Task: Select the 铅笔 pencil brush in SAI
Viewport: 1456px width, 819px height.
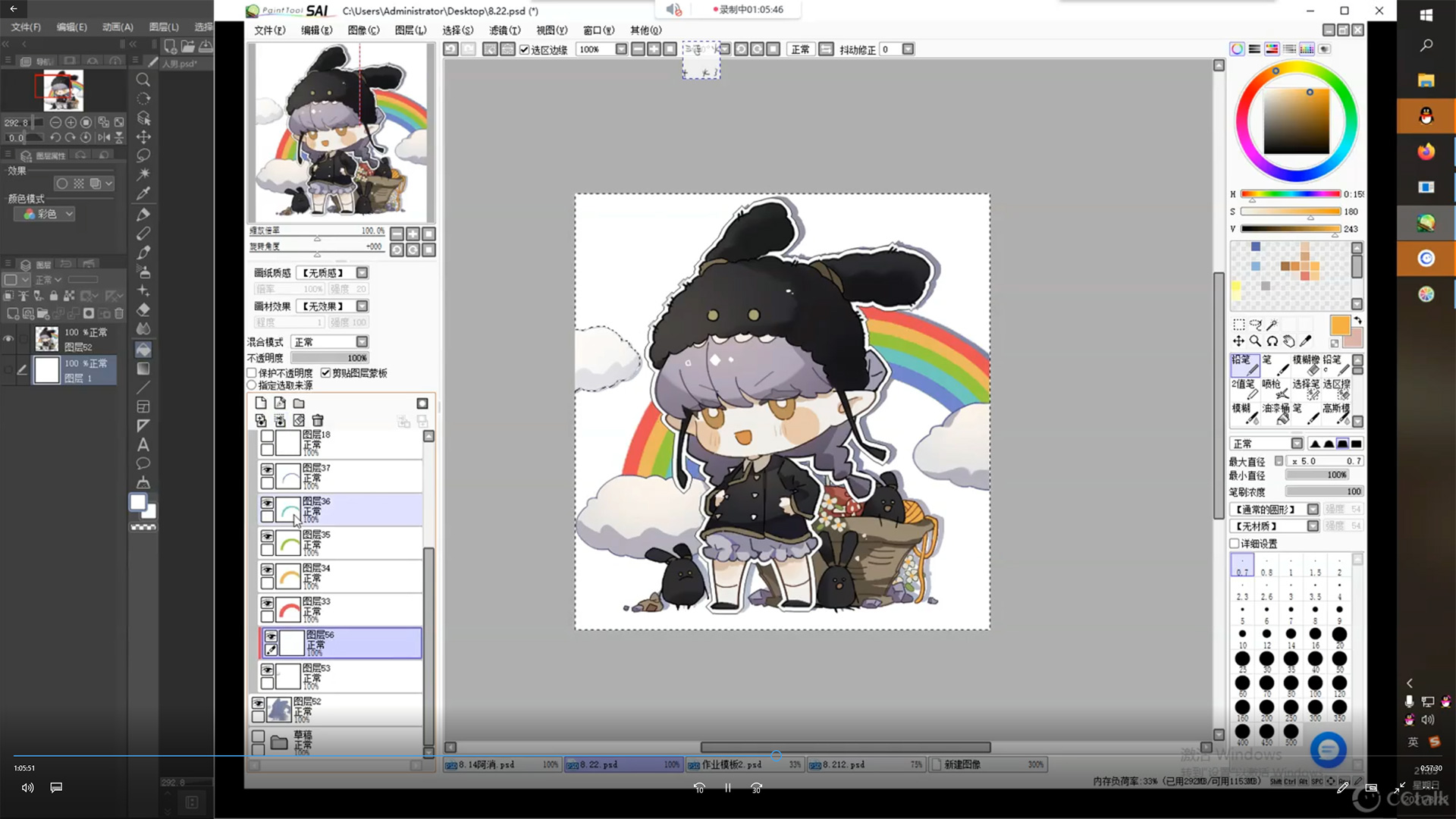Action: pos(1244,365)
